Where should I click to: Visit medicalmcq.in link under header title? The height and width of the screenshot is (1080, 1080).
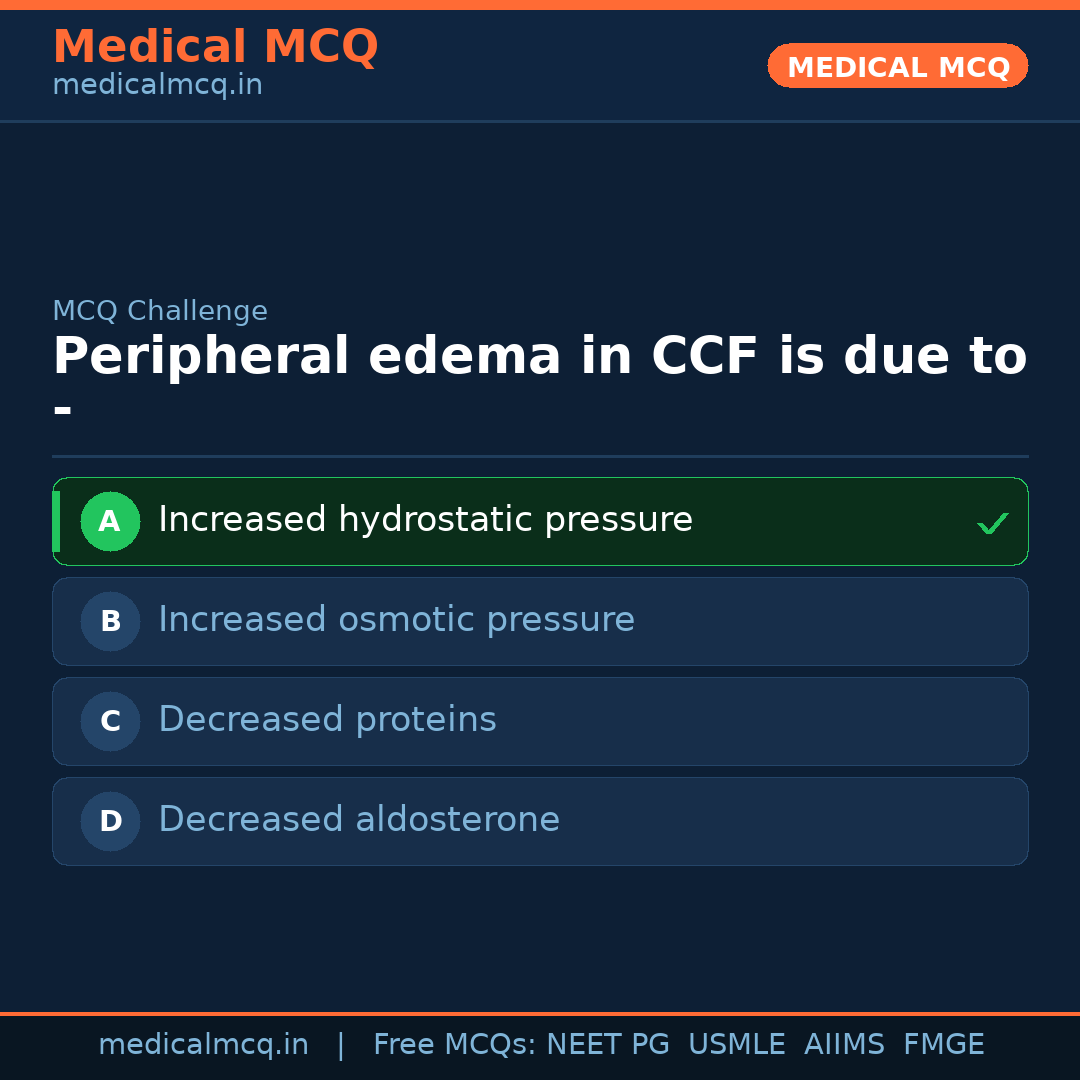tap(157, 86)
